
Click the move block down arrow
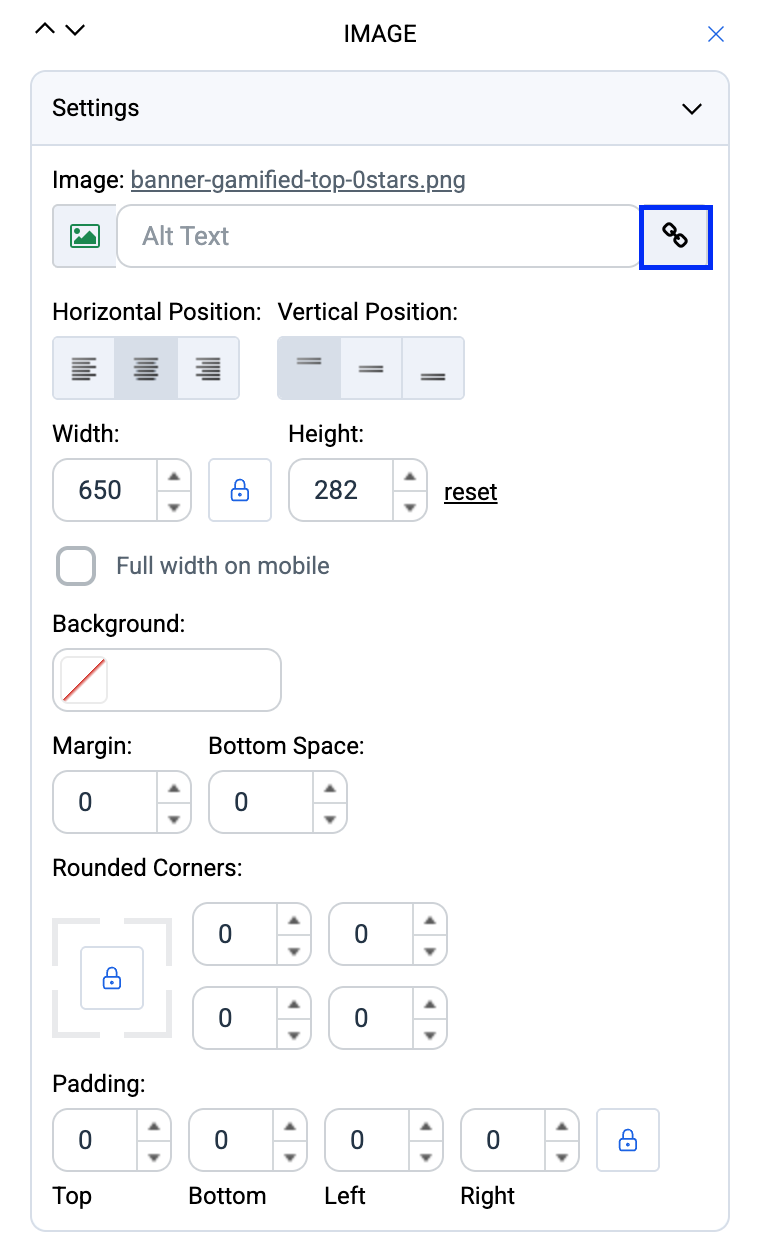74,29
